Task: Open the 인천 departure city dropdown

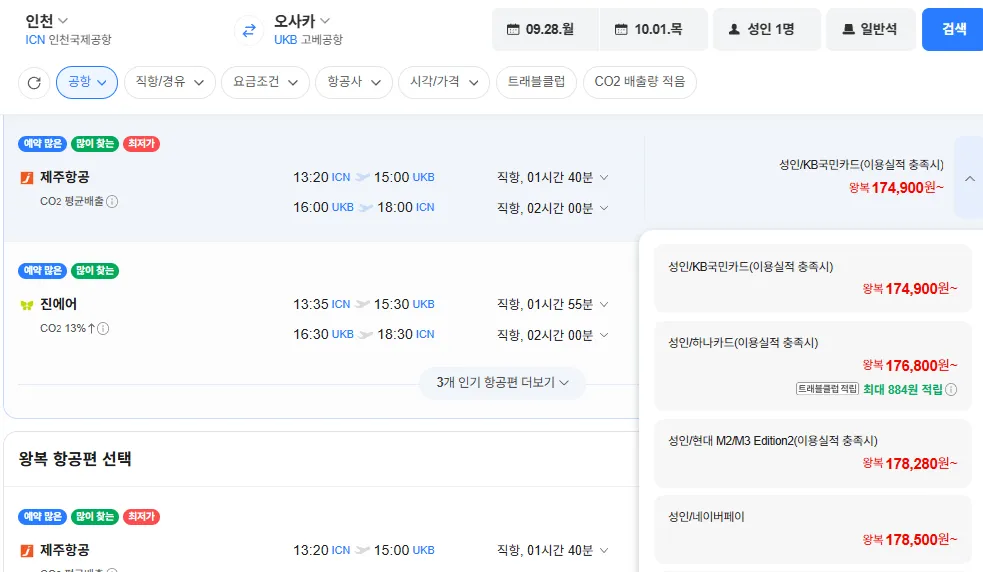Action: (x=46, y=21)
